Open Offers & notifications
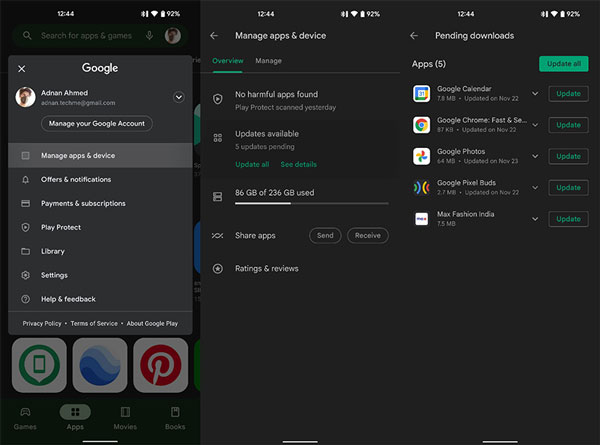The height and width of the screenshot is (445, 600). coord(100,179)
